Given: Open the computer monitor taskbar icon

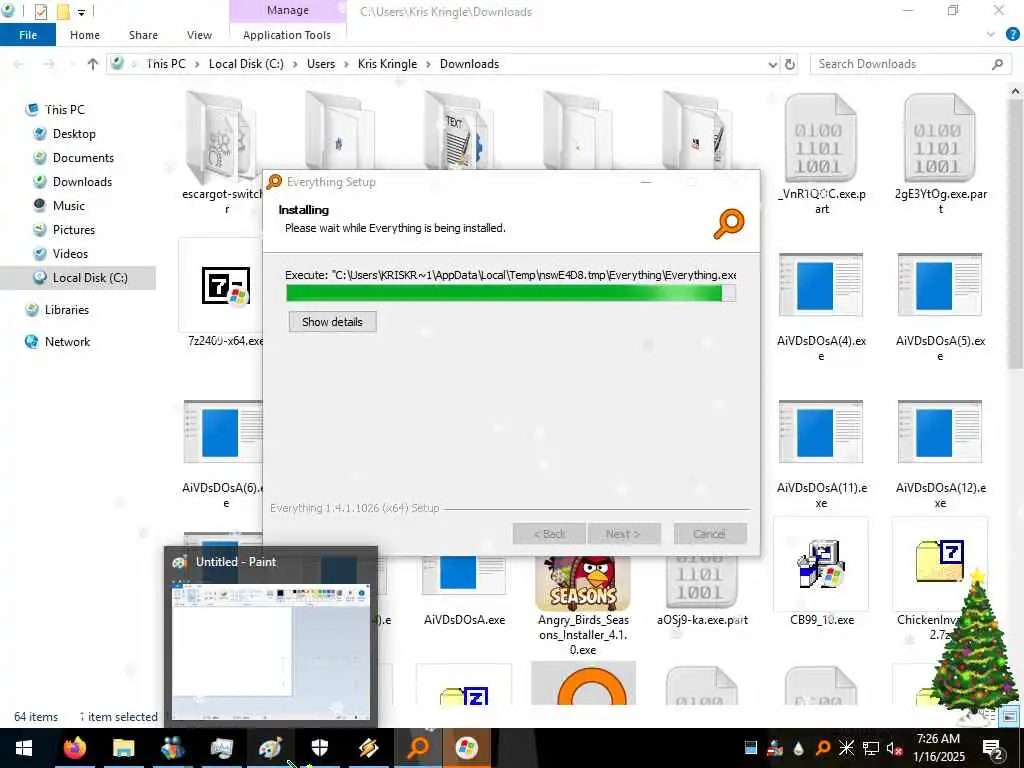Looking at the screenshot, I should [221, 748].
